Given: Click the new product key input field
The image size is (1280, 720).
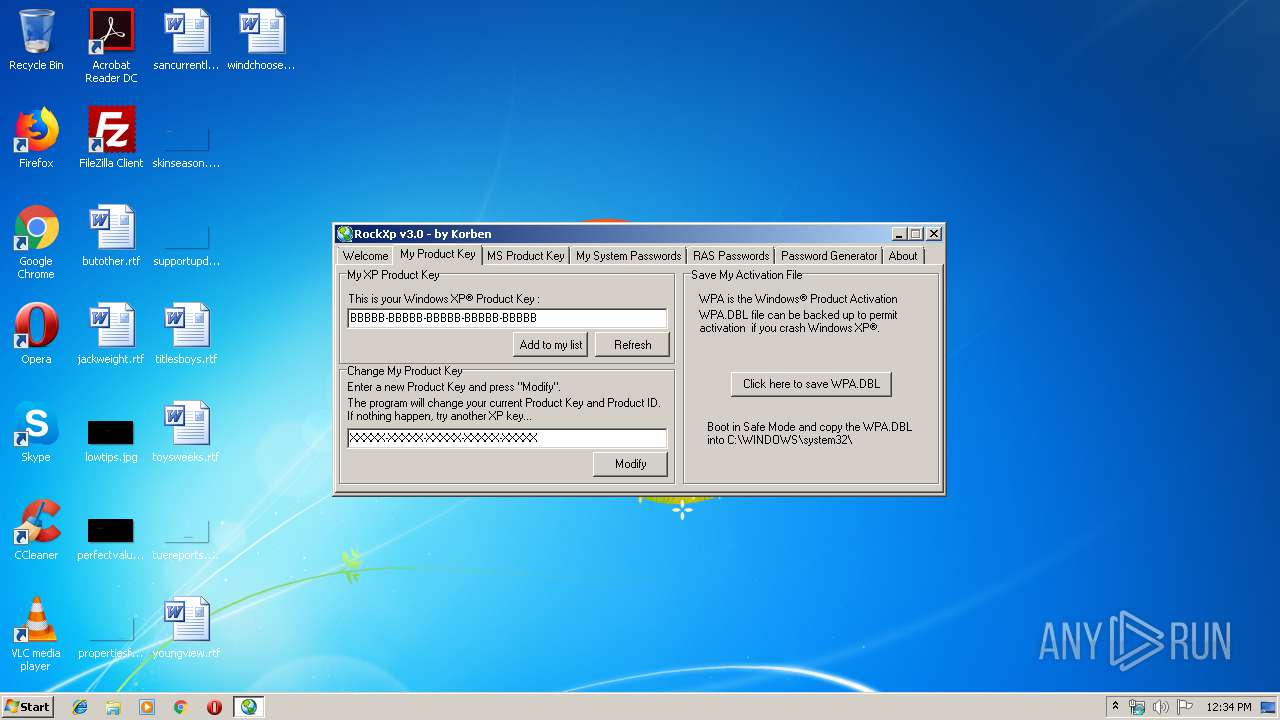Looking at the screenshot, I should tap(507, 438).
